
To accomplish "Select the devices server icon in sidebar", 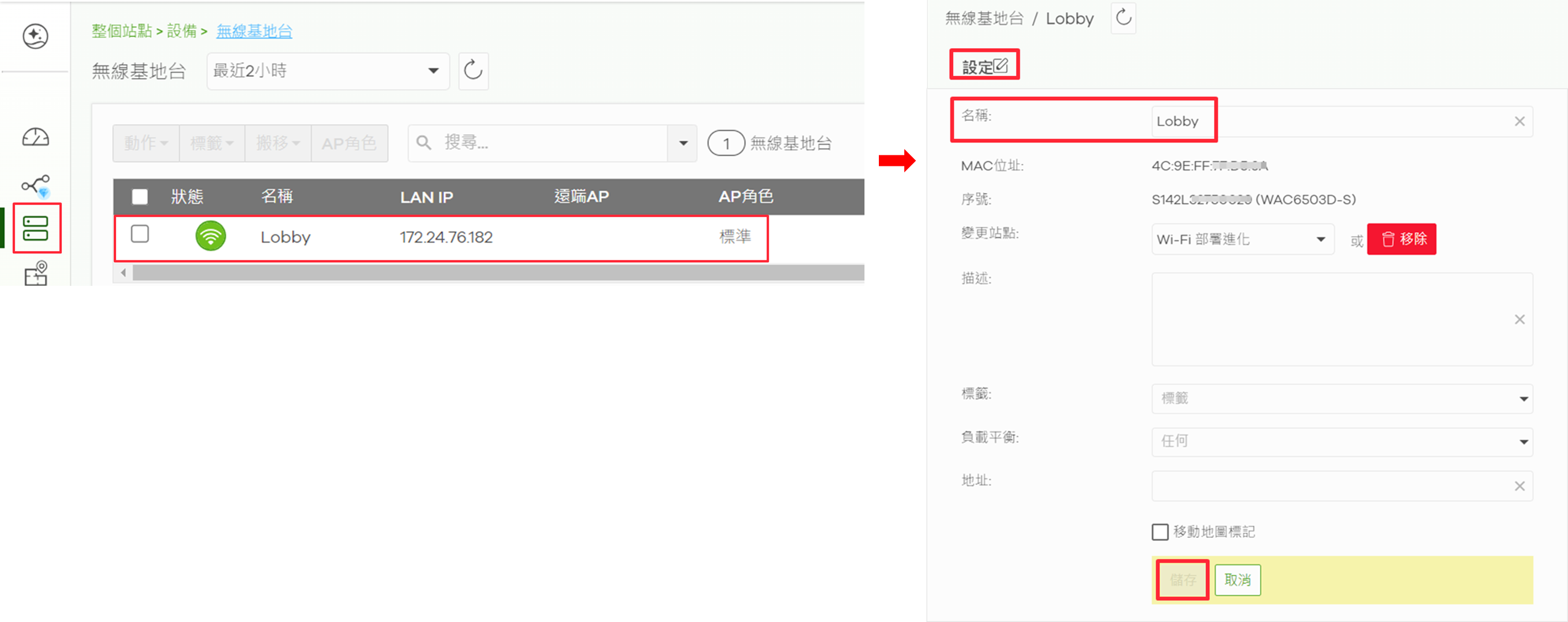I will (x=35, y=228).
